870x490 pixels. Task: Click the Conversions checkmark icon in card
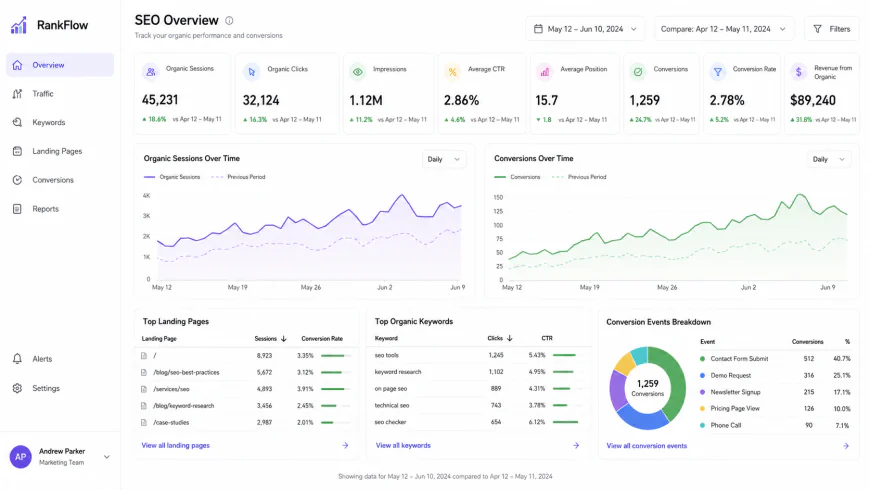638,72
